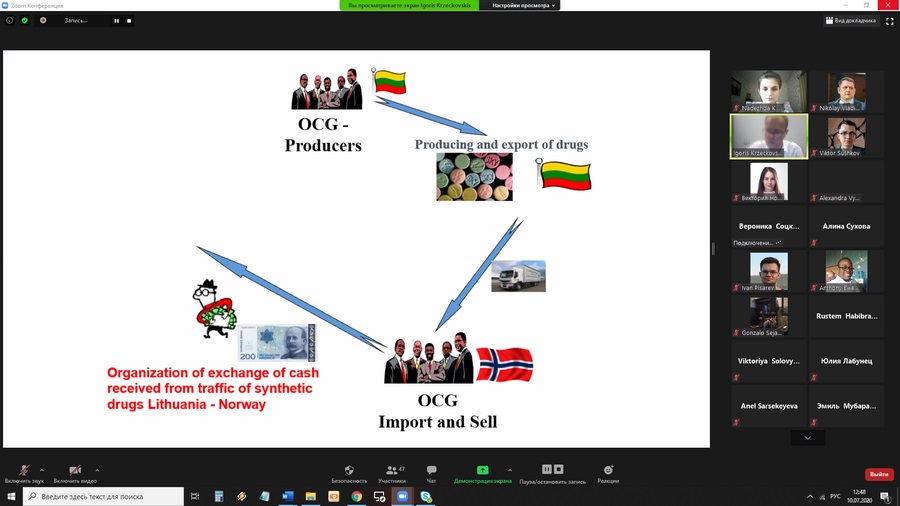Click the Windows search box
The height and width of the screenshot is (506, 900).
[x=103, y=496]
